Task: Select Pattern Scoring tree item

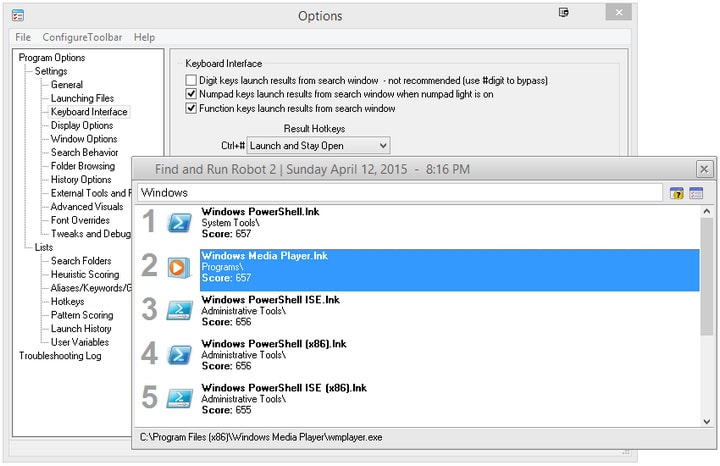Action: pos(82,315)
